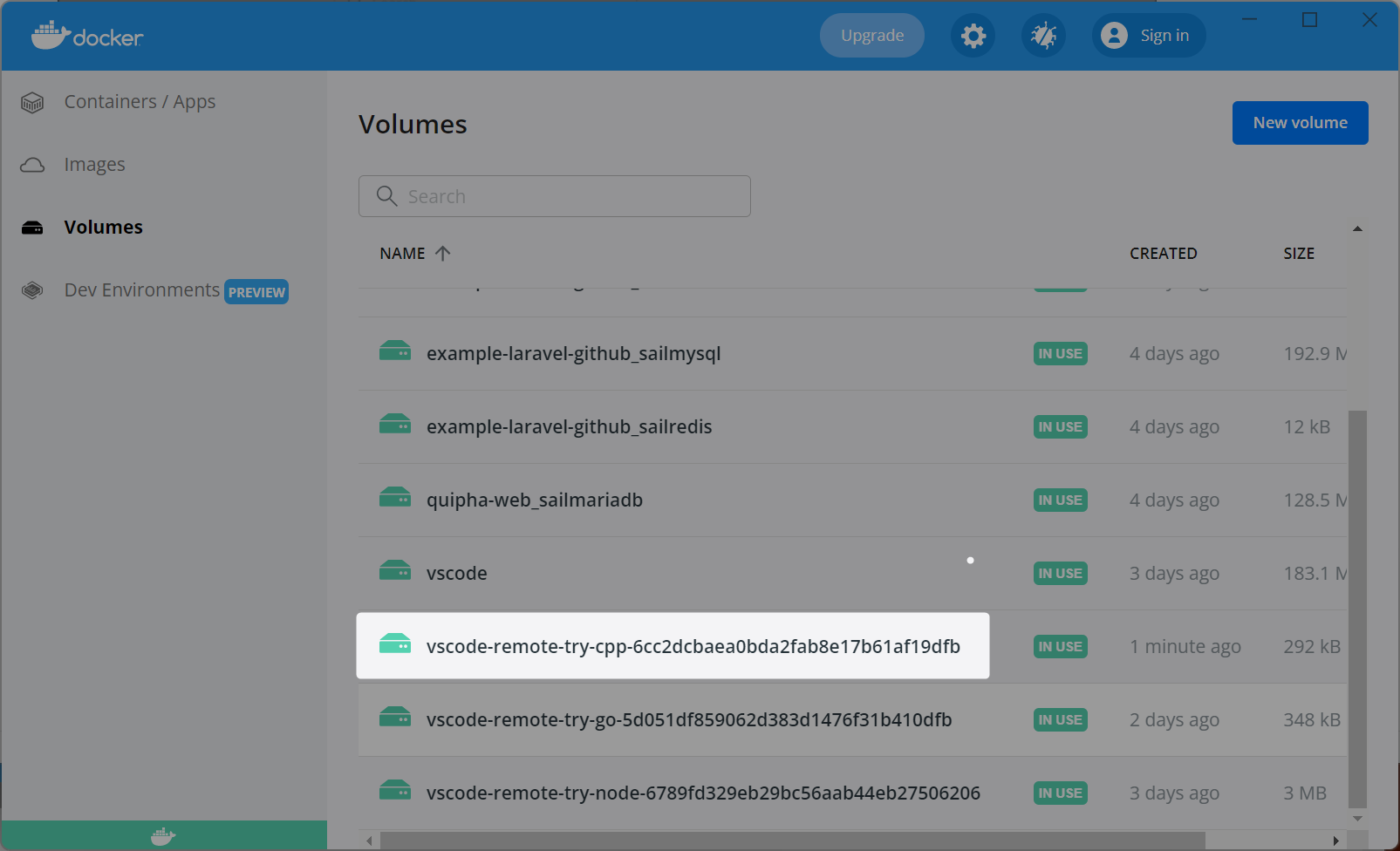
Task: Click the Images cloud icon in sidebar
Action: (x=32, y=165)
